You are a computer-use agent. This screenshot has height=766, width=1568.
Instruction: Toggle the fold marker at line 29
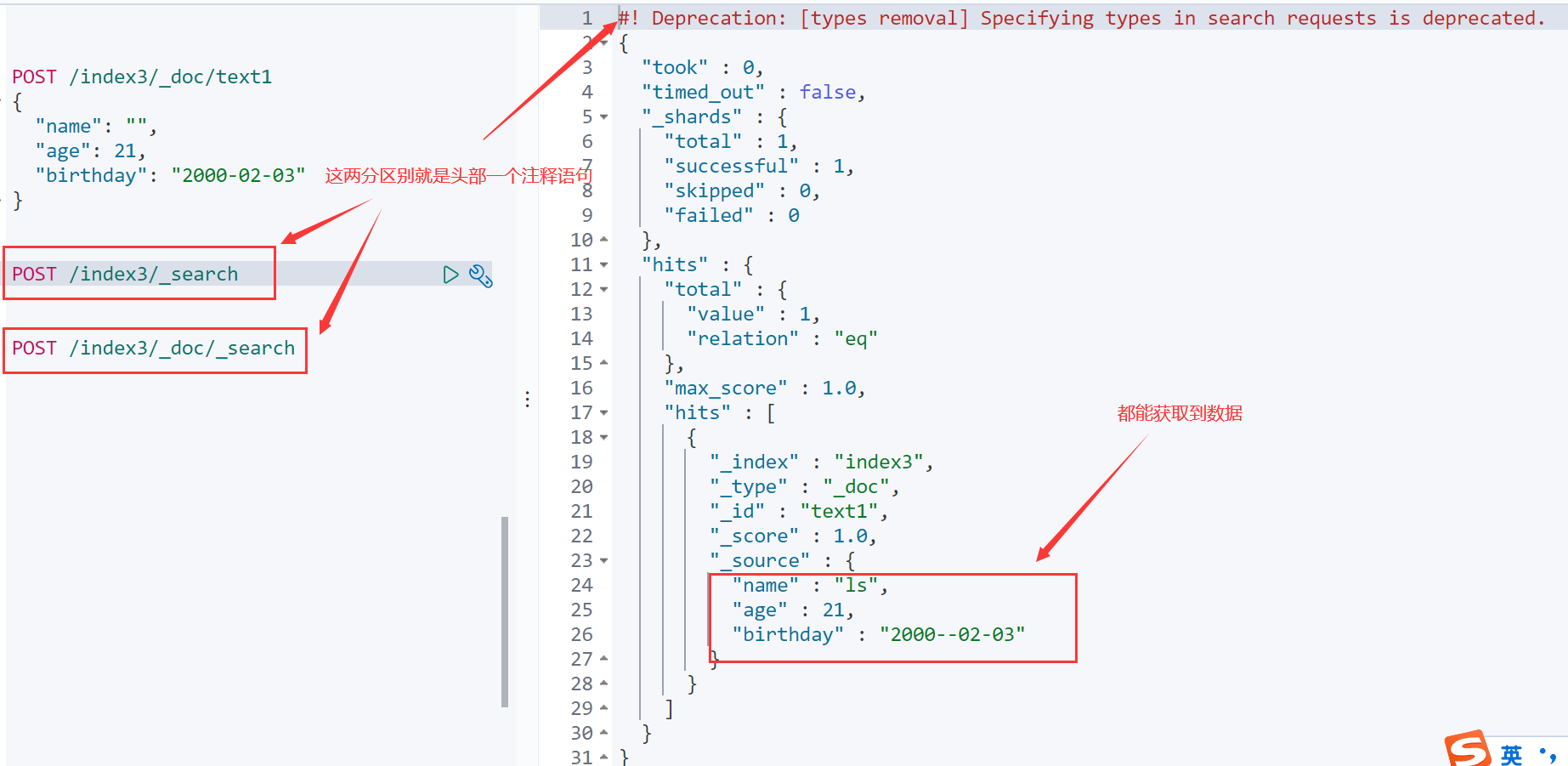click(604, 708)
